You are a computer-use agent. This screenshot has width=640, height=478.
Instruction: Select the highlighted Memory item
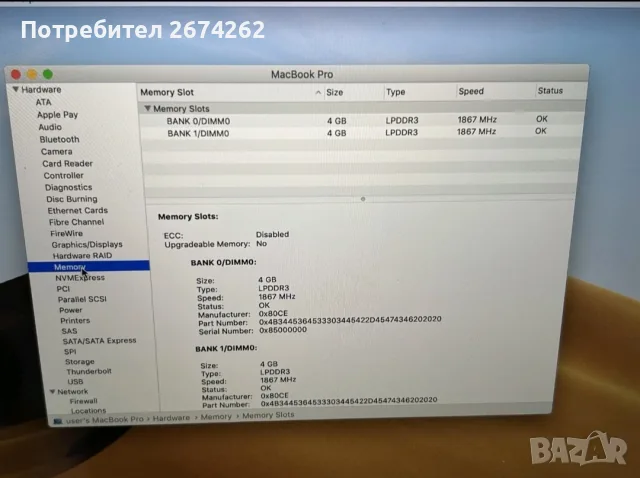pos(89,266)
